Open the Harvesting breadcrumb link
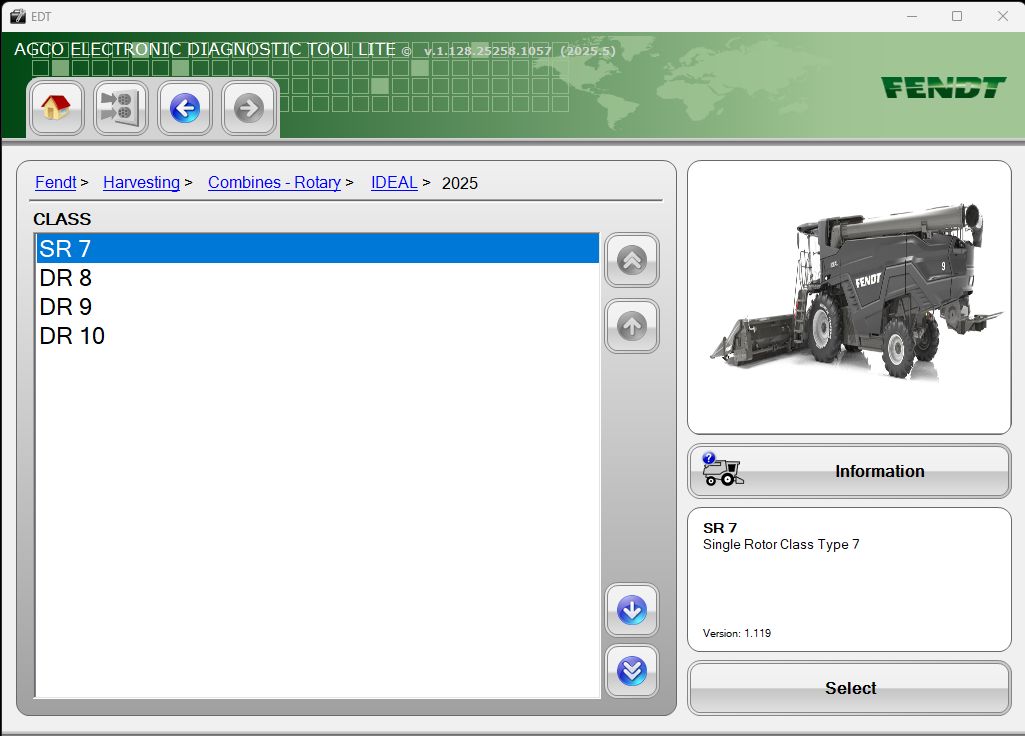 tap(141, 182)
